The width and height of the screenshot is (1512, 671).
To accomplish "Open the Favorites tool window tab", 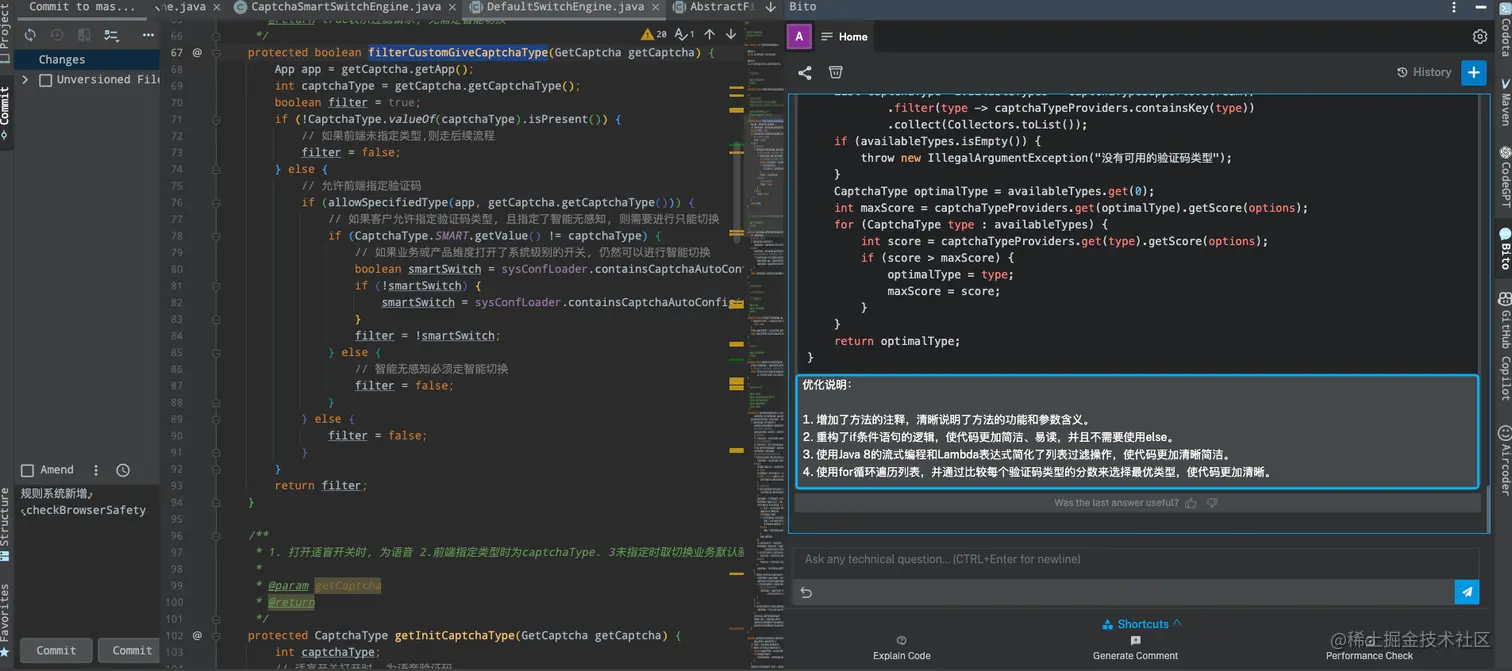I will click(x=5, y=620).
